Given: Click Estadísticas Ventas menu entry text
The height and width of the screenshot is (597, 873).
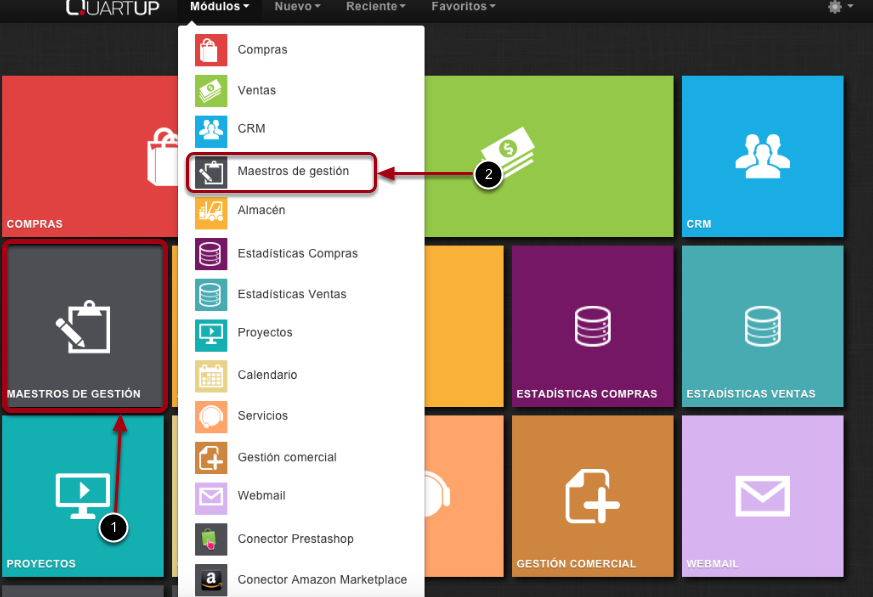Looking at the screenshot, I should pyautogui.click(x=292, y=294).
